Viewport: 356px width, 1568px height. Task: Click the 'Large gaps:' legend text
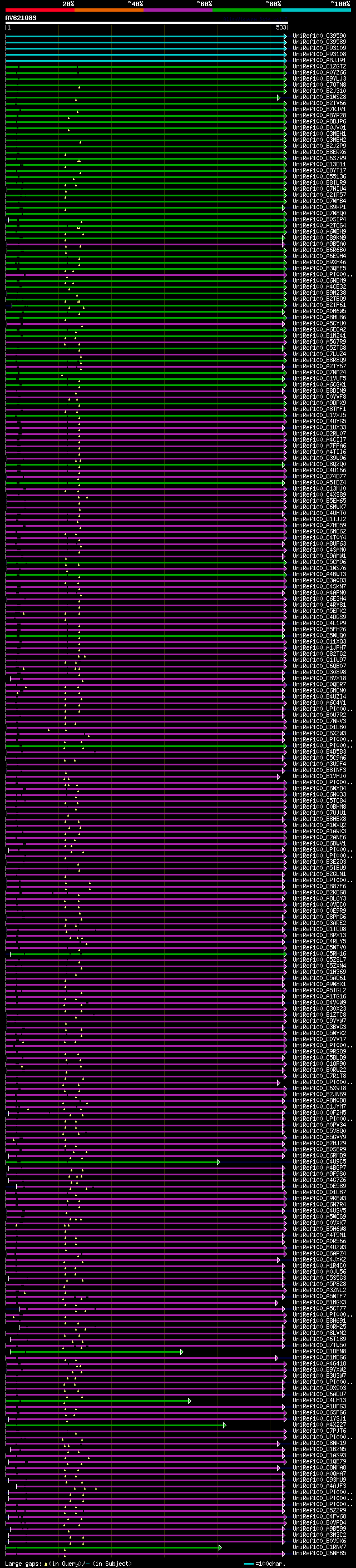[x=24, y=1564]
